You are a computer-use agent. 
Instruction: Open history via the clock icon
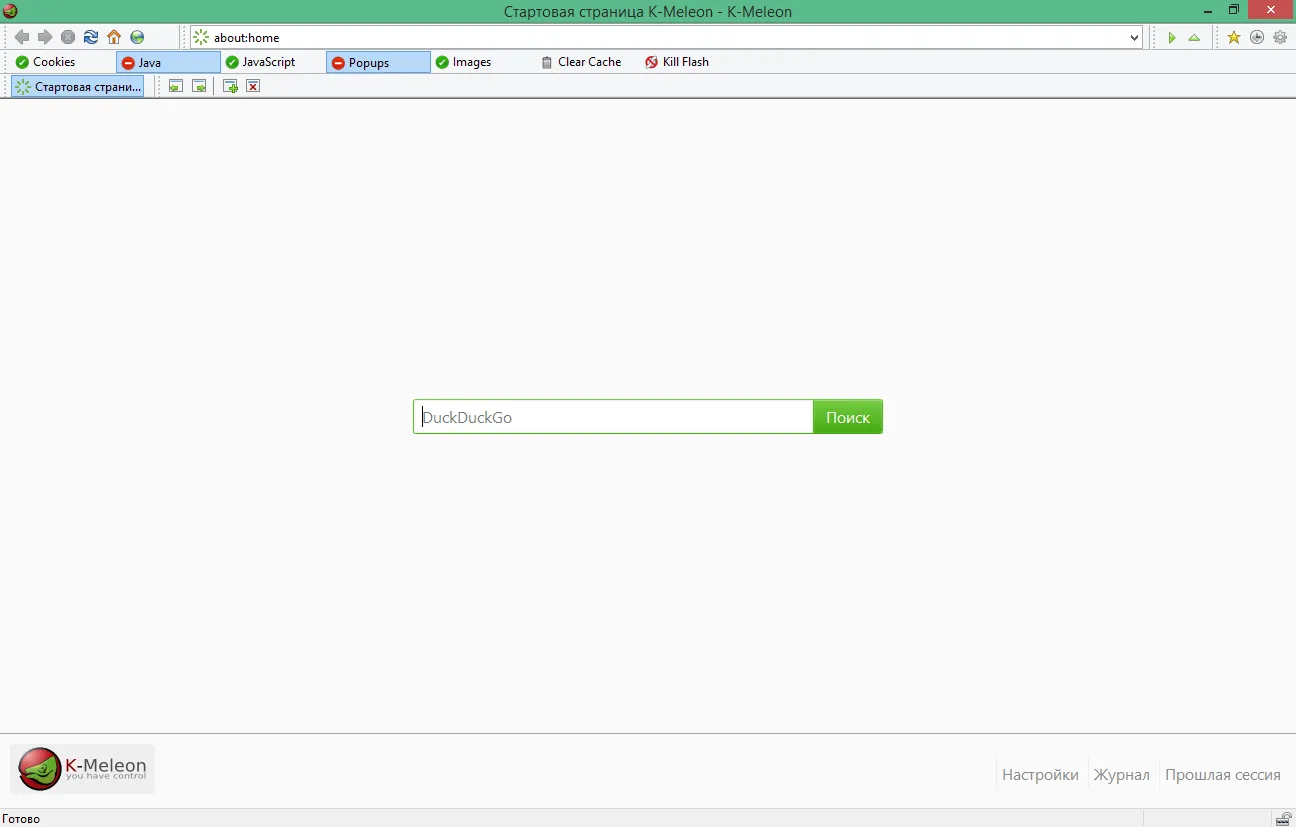[1257, 37]
